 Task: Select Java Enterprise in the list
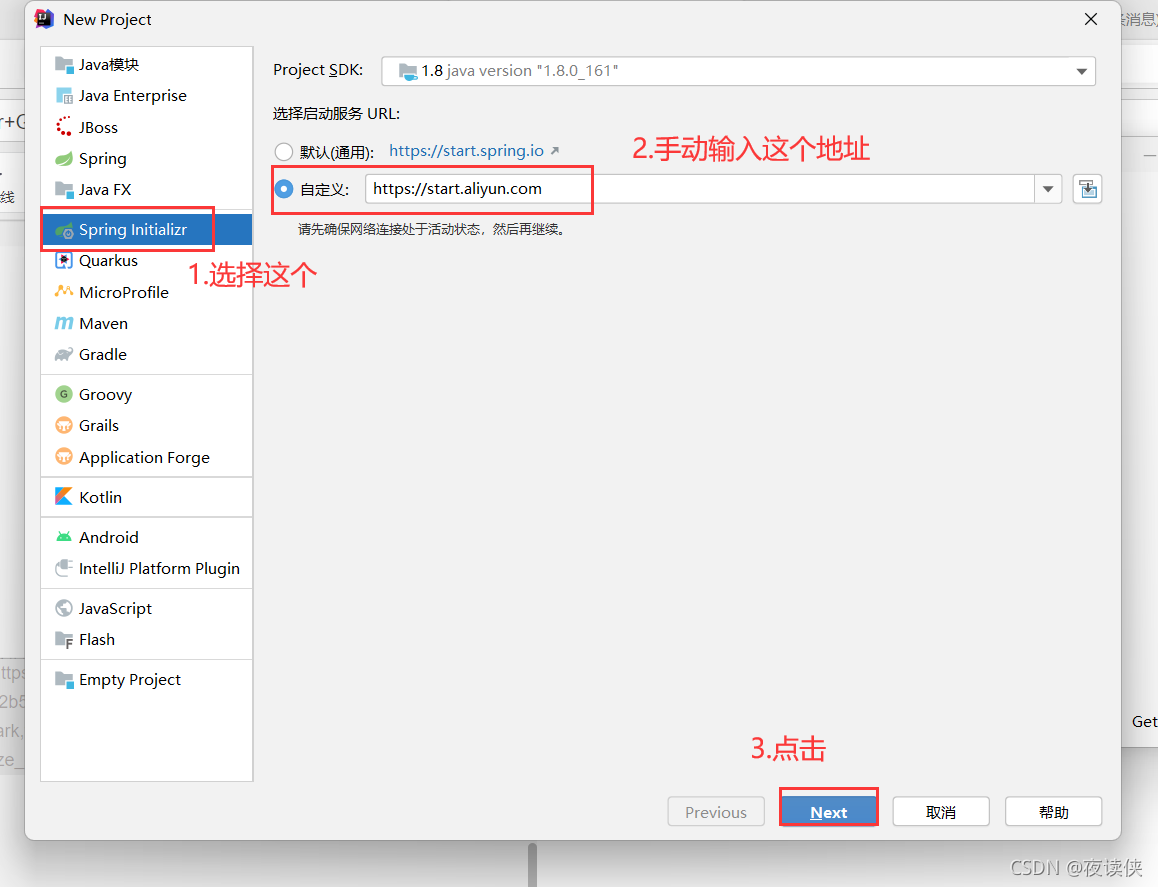tap(147, 96)
